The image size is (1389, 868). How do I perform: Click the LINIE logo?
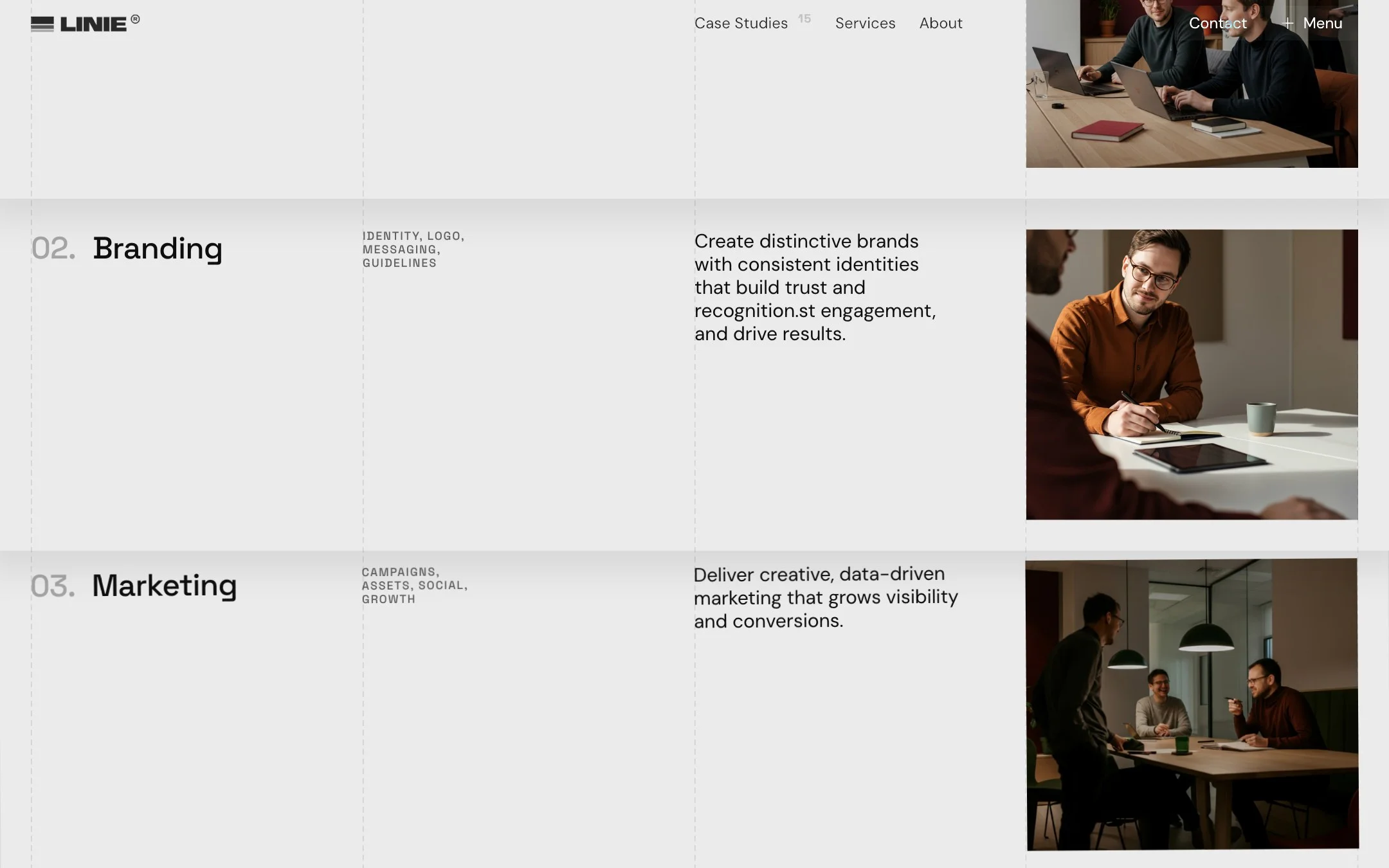(x=85, y=23)
